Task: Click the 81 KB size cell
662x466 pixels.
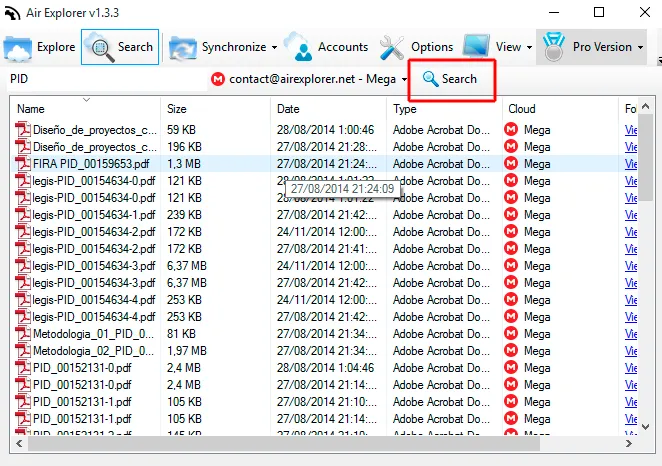Action: pyautogui.click(x=181, y=334)
